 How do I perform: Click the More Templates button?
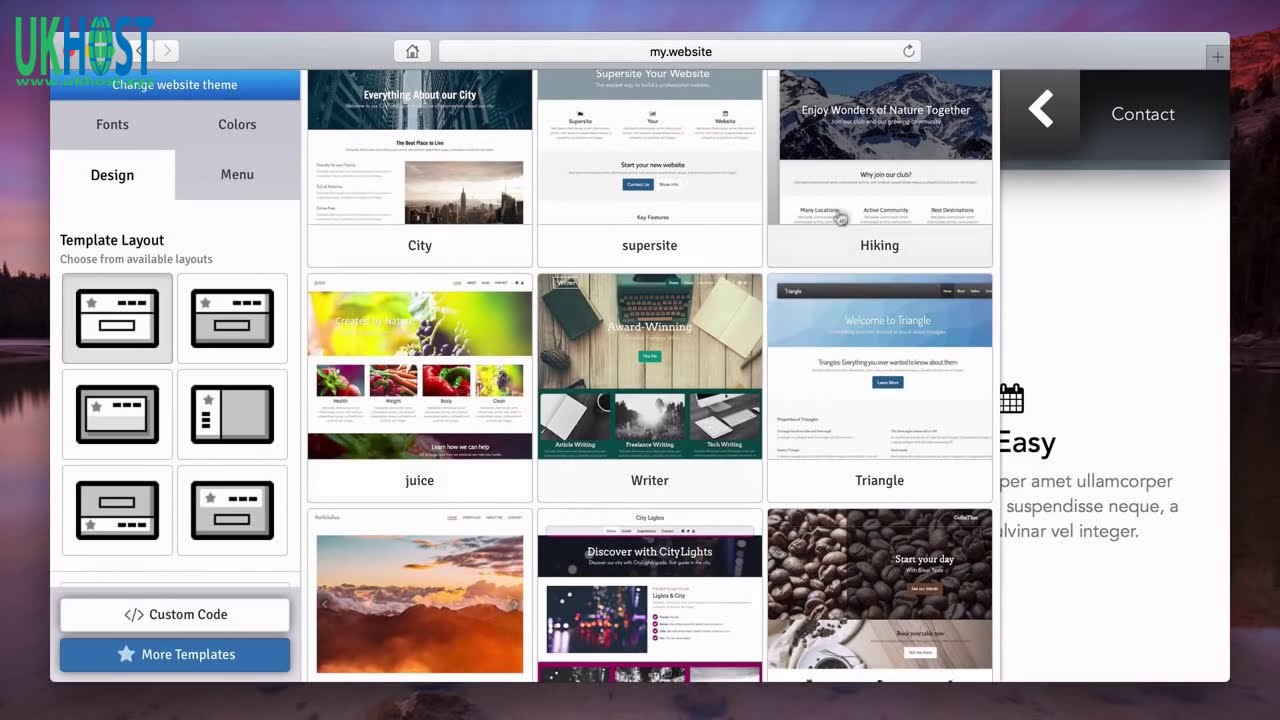[175, 654]
